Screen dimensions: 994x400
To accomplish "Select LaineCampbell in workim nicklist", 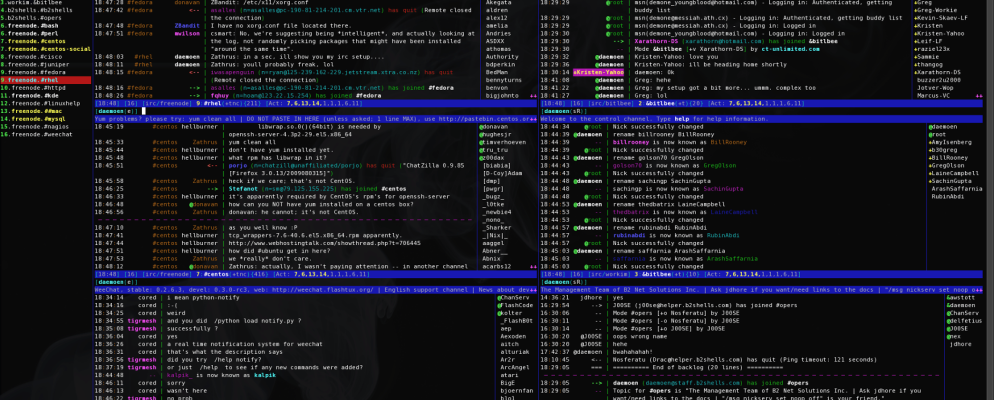I will (953, 173).
